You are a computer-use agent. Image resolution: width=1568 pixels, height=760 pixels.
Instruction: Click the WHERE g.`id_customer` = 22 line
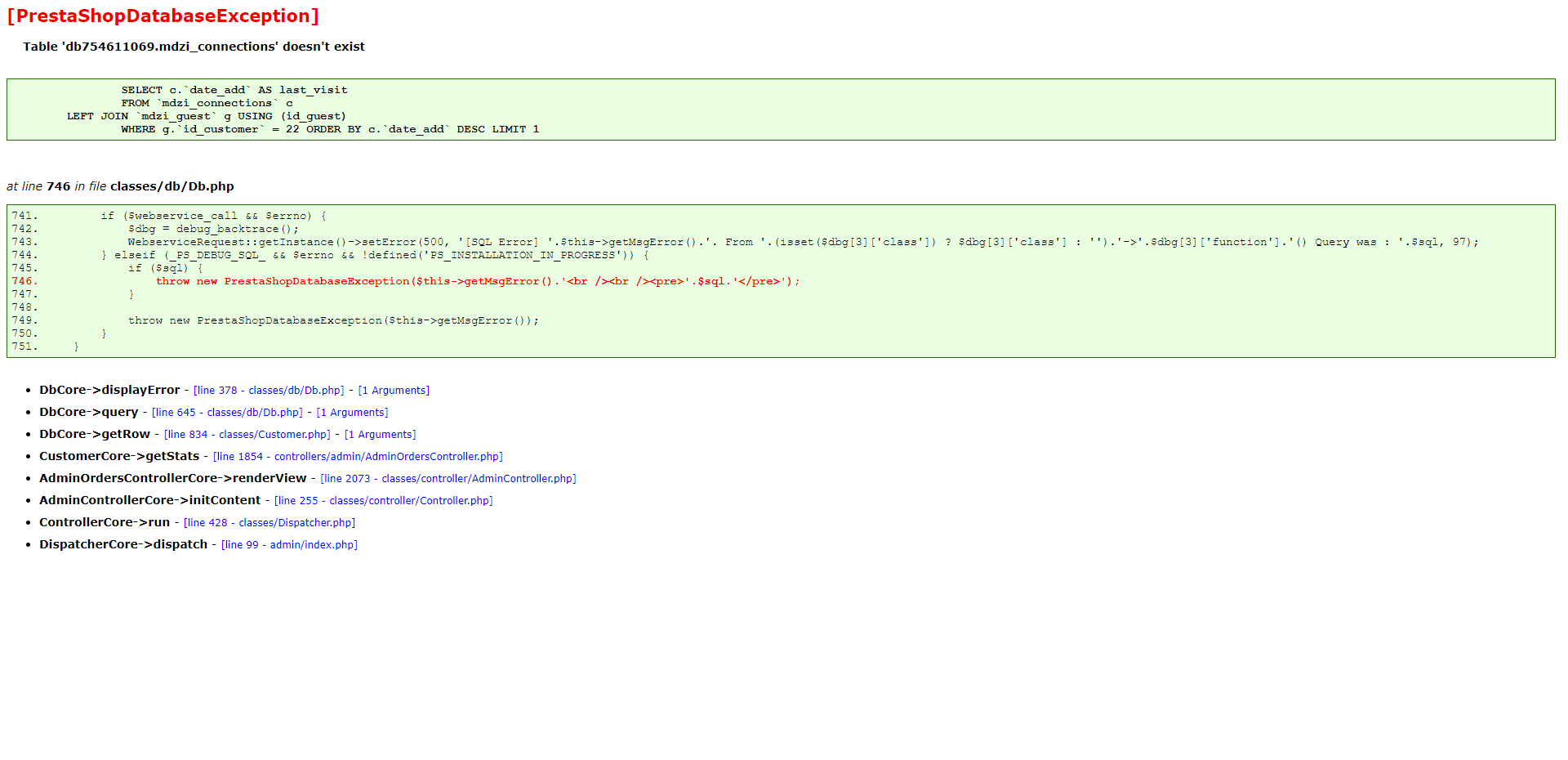click(x=330, y=129)
